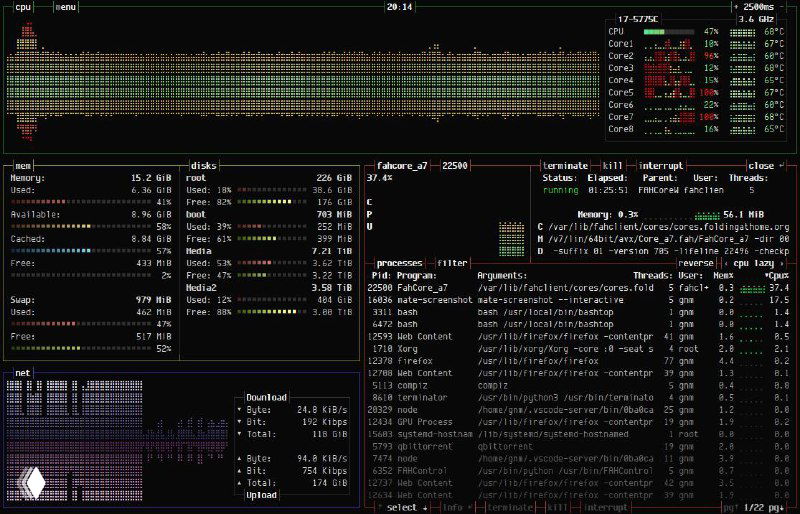The width and height of the screenshot is (800, 514).
Task: Select the qbittorrent process row
Action: (579, 447)
